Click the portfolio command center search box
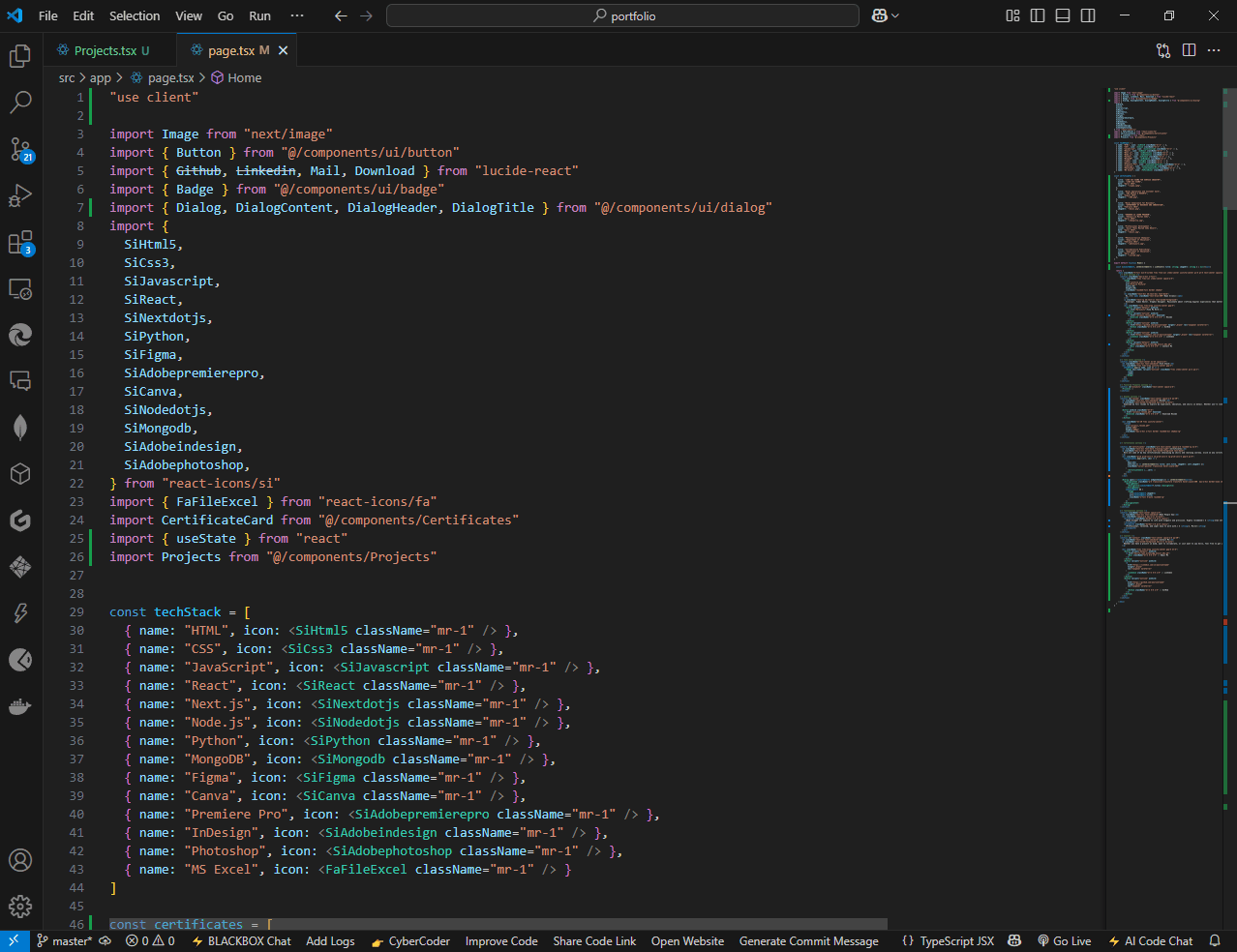Screen dimensions: 1237x952 click(622, 15)
